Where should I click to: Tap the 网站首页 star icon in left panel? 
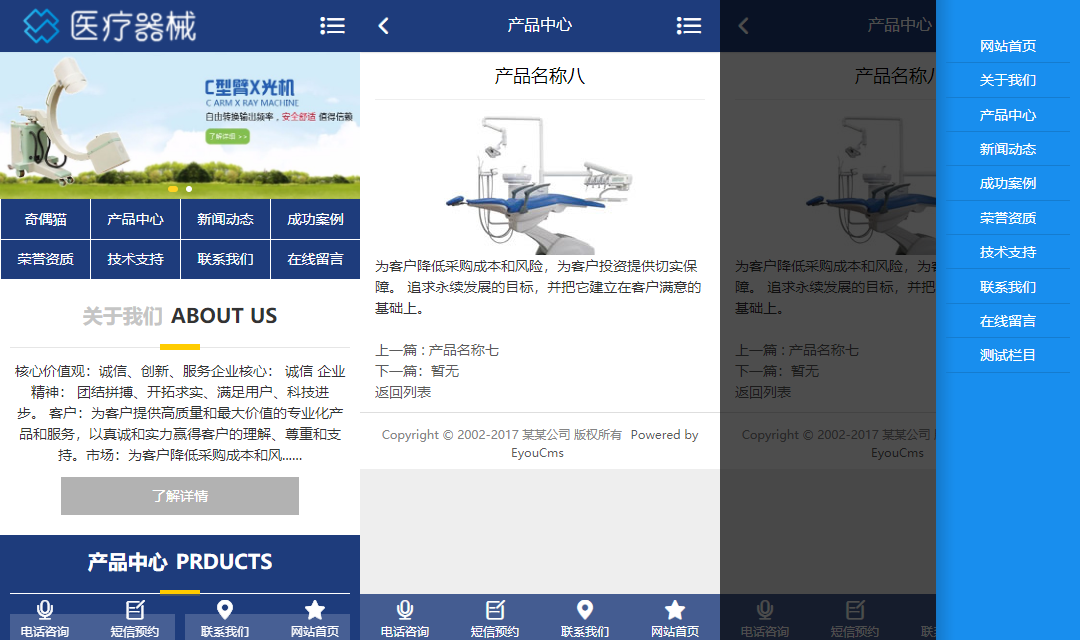click(315, 610)
